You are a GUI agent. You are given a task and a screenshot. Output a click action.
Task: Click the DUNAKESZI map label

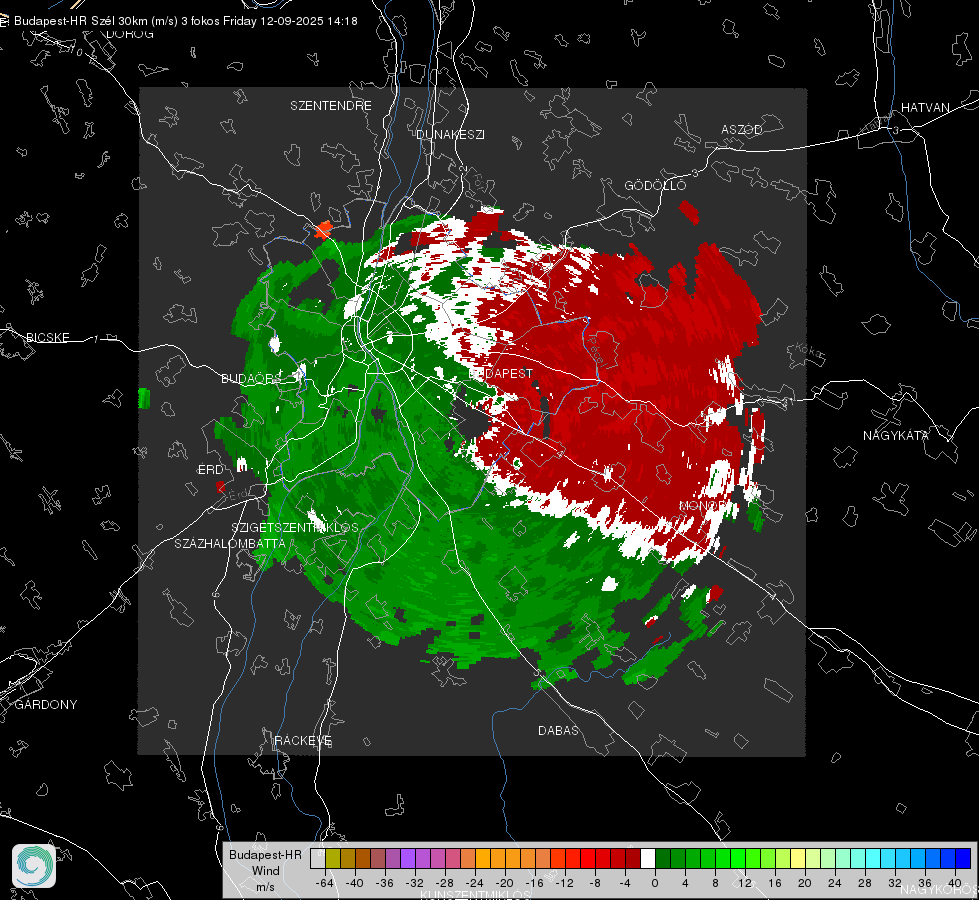tap(450, 134)
